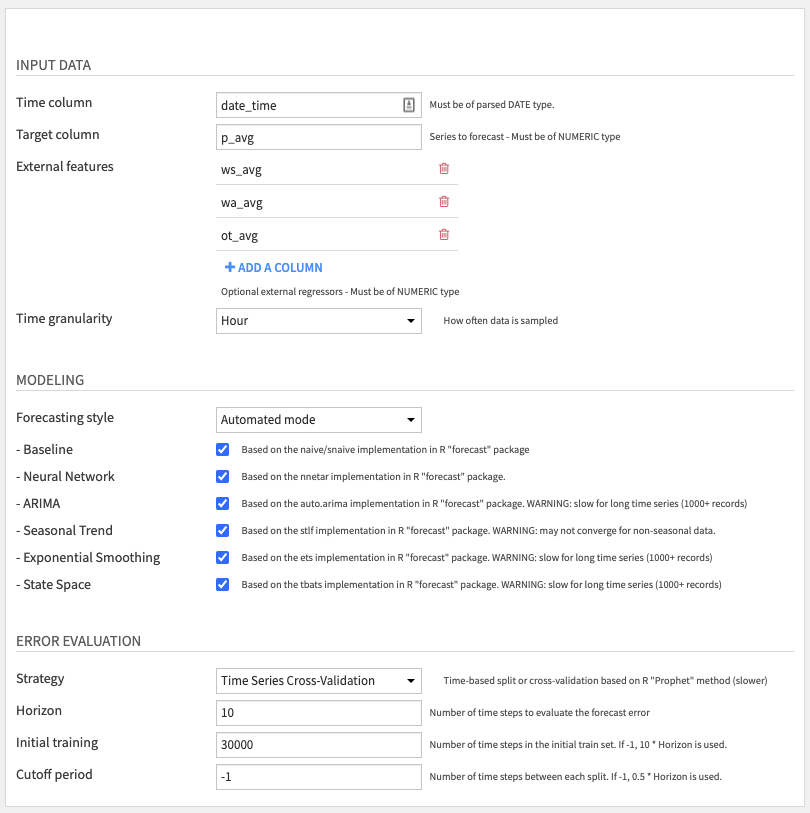Toggle the Exponential Smoothing checkbox

(222, 557)
